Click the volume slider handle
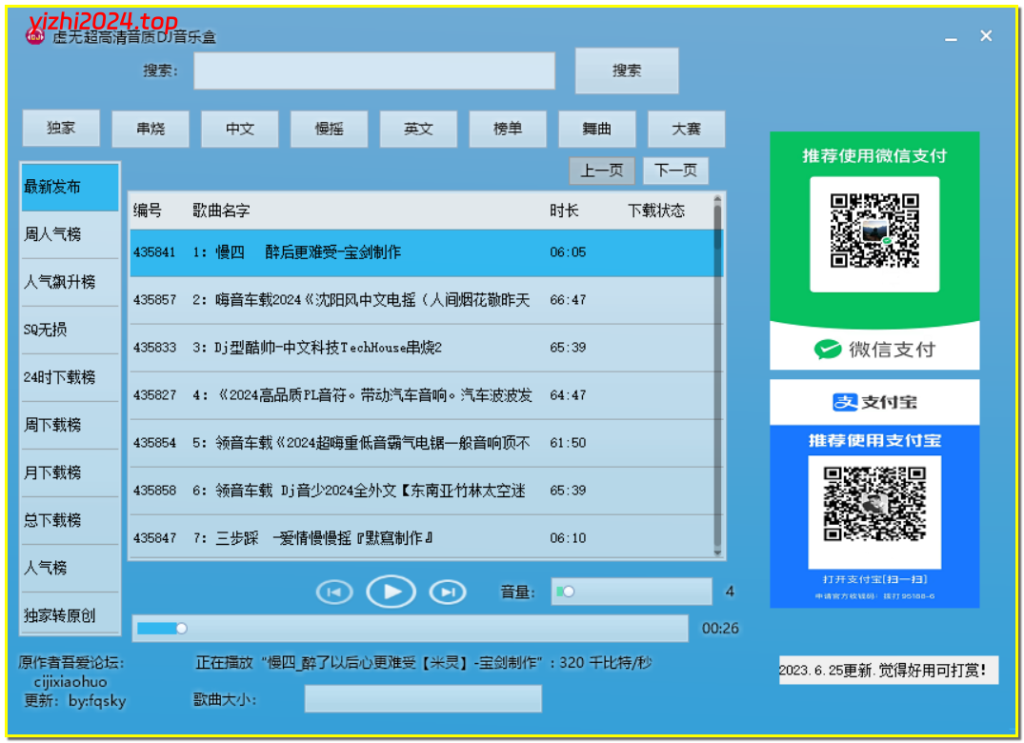Image resolution: width=1024 pixels, height=743 pixels. coord(568,592)
